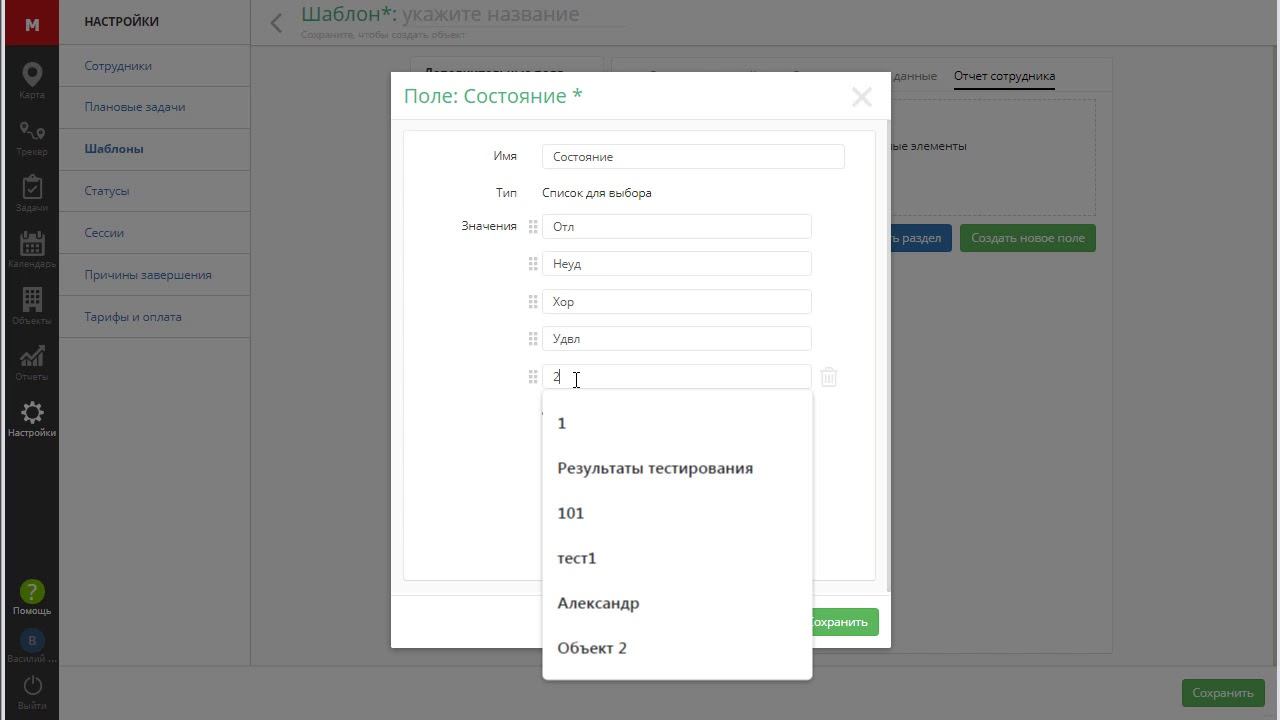This screenshot has height=720, width=1280.
Task: Switch to 'Отчет сотрудника' tab
Action: coord(1004,76)
